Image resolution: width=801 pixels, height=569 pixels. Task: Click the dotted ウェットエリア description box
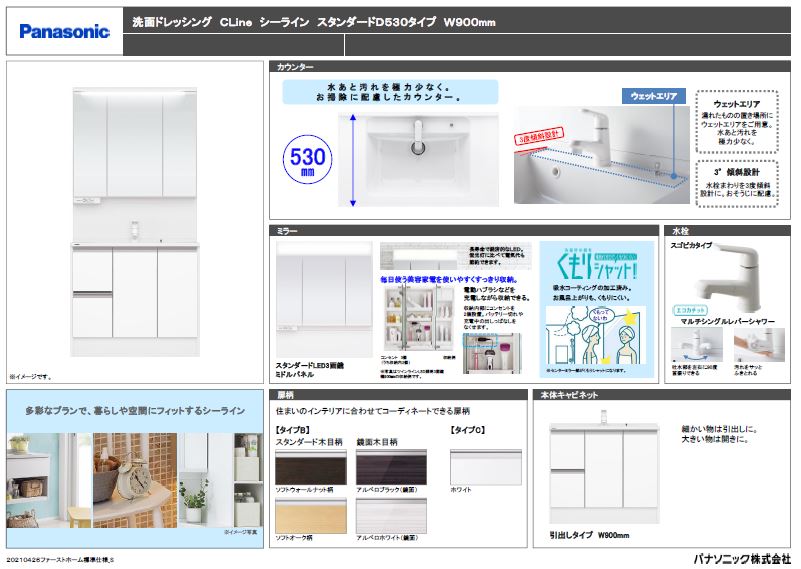737,122
